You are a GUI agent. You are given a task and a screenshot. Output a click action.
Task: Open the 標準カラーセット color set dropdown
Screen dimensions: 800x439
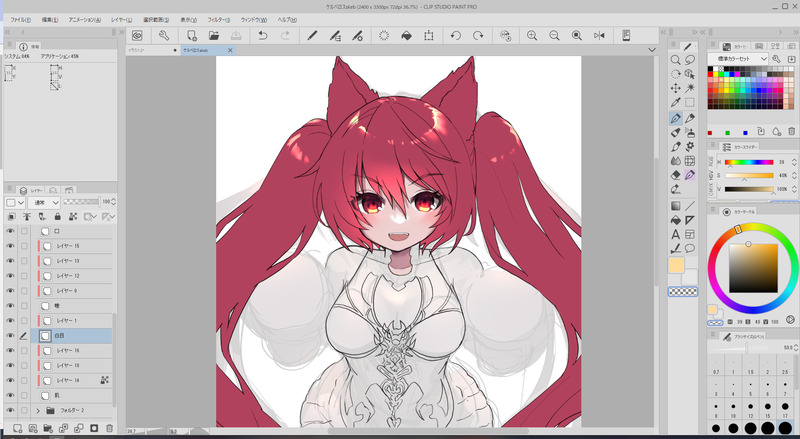[739, 59]
